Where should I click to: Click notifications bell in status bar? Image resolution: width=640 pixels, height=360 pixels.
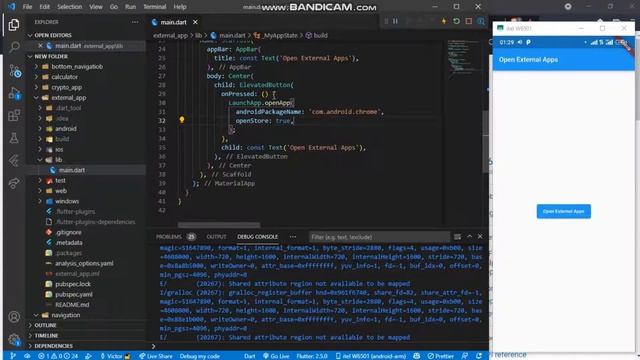pos(479,356)
